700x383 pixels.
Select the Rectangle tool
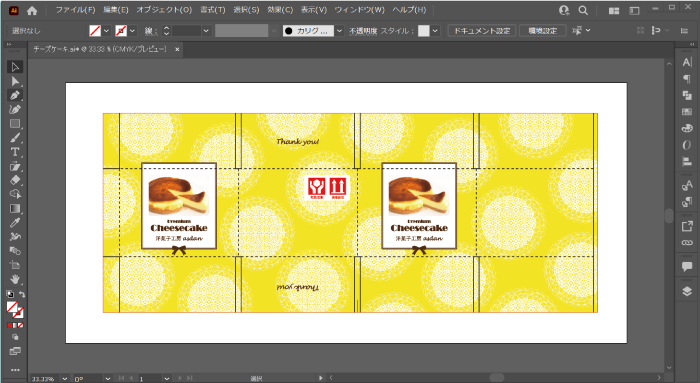tap(15, 124)
